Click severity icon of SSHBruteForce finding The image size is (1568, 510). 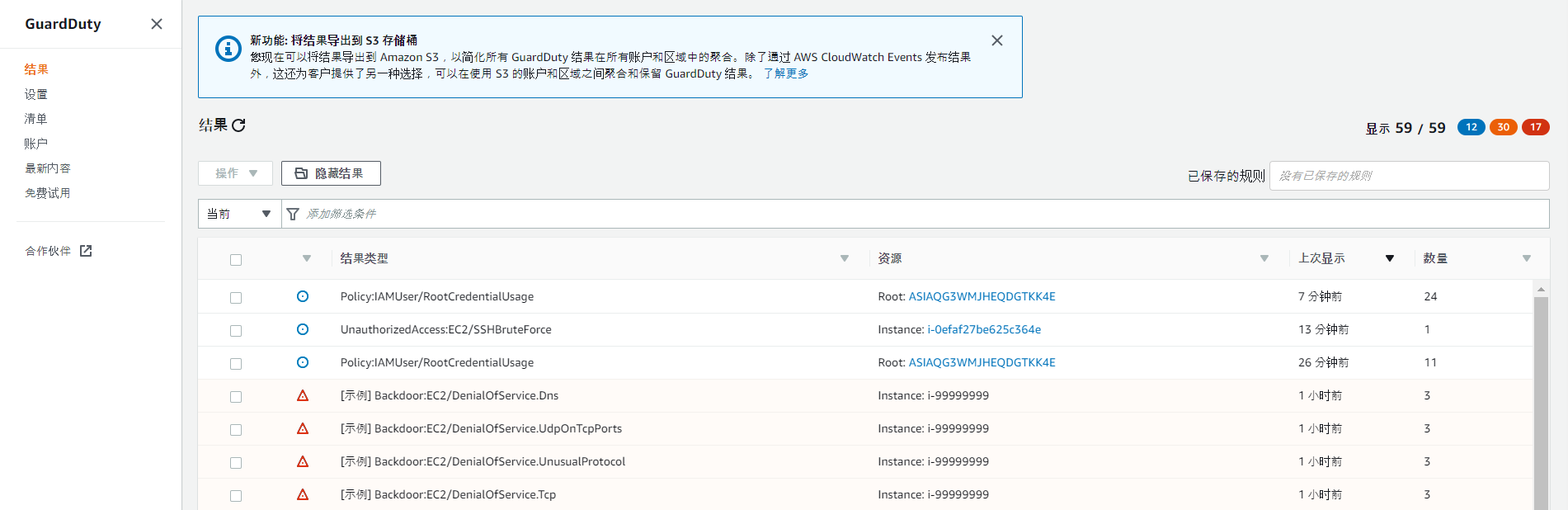pos(303,329)
